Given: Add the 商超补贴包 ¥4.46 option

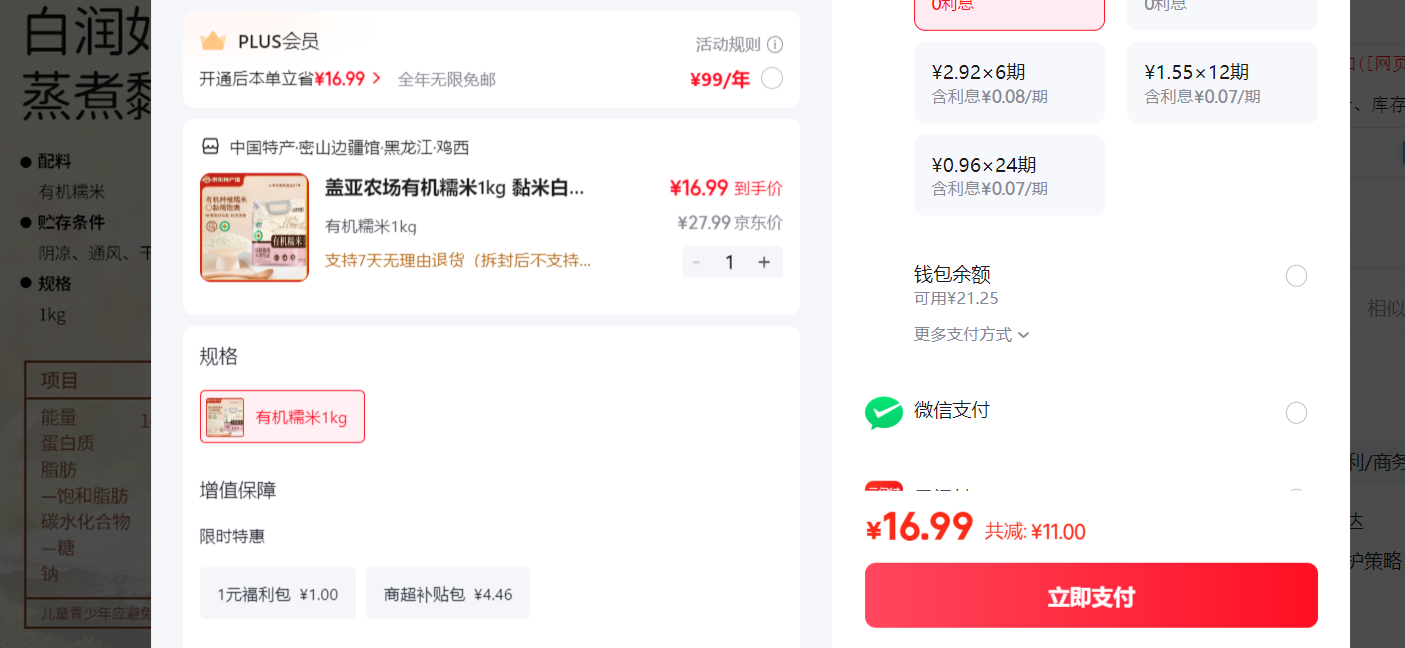Looking at the screenshot, I should (x=448, y=594).
